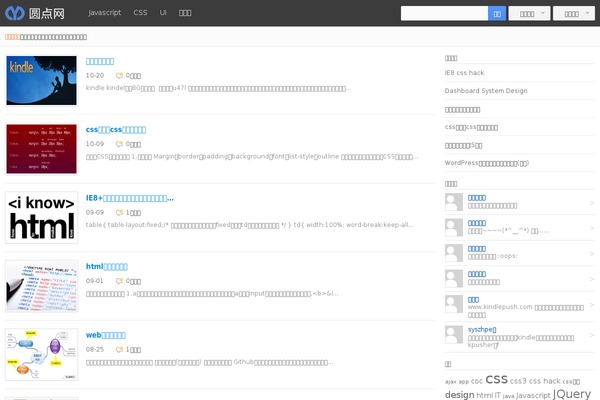Select the 'app' tag in tag cloud
Viewport: 600px width, 400px height.
coord(463,382)
